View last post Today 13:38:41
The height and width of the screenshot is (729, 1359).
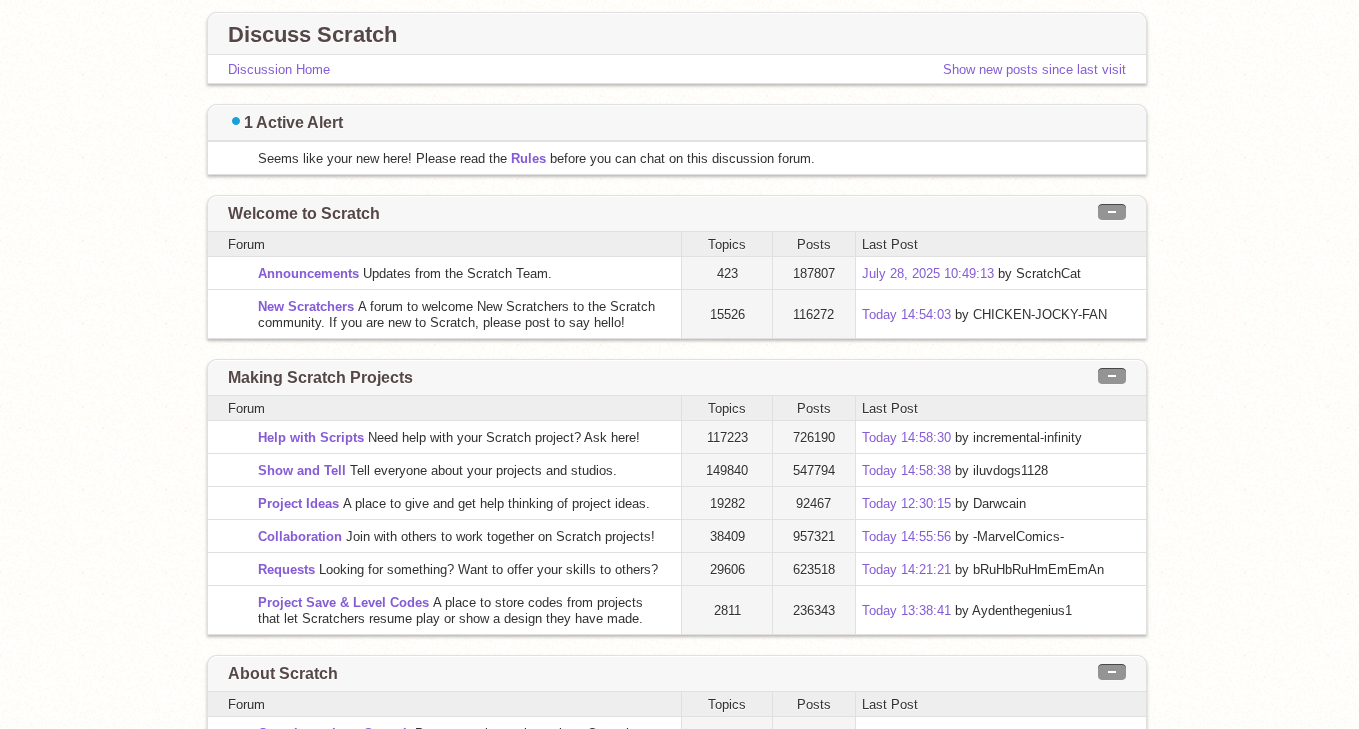click(906, 610)
